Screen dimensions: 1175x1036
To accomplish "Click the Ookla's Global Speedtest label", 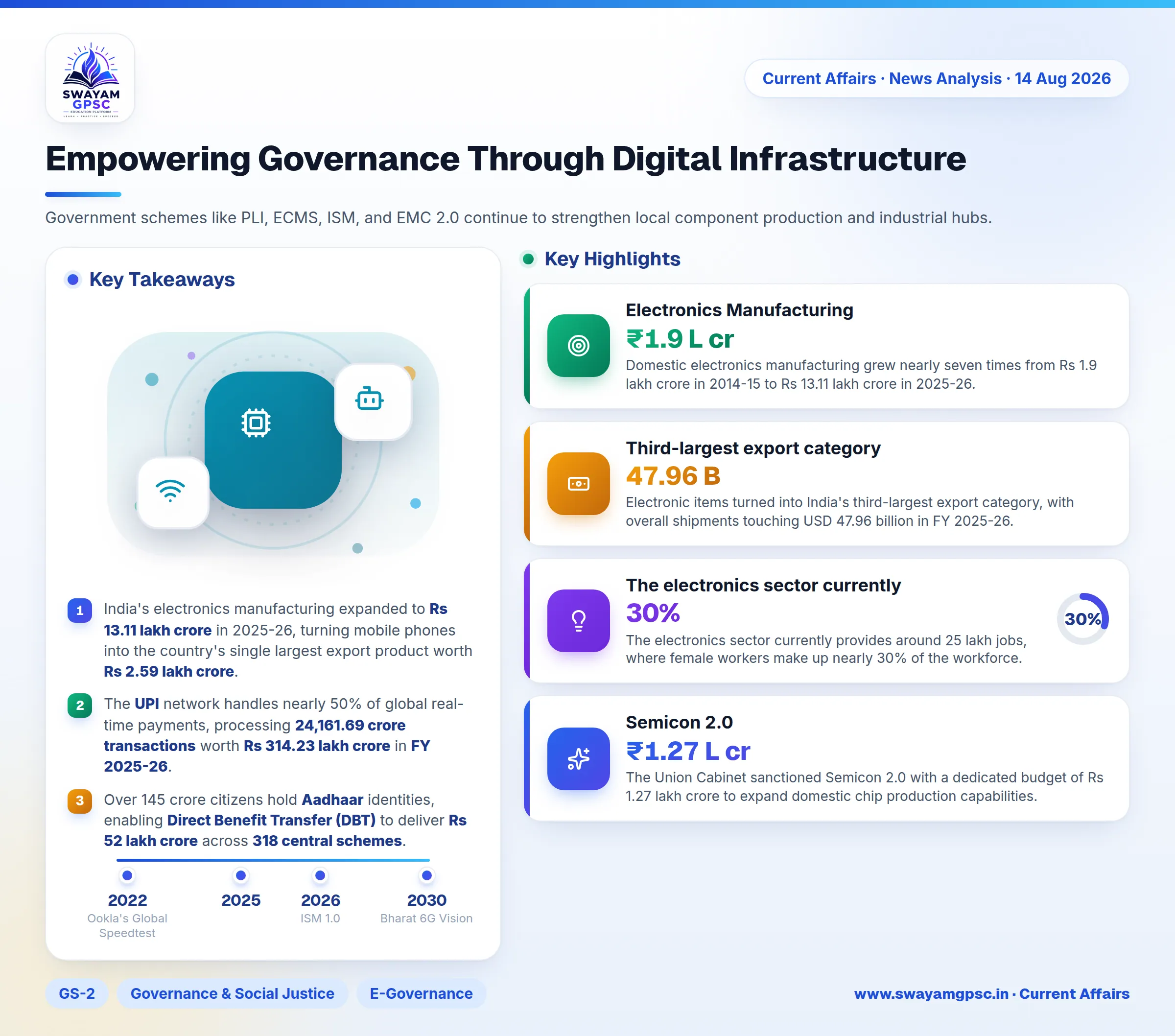I will click(x=127, y=926).
